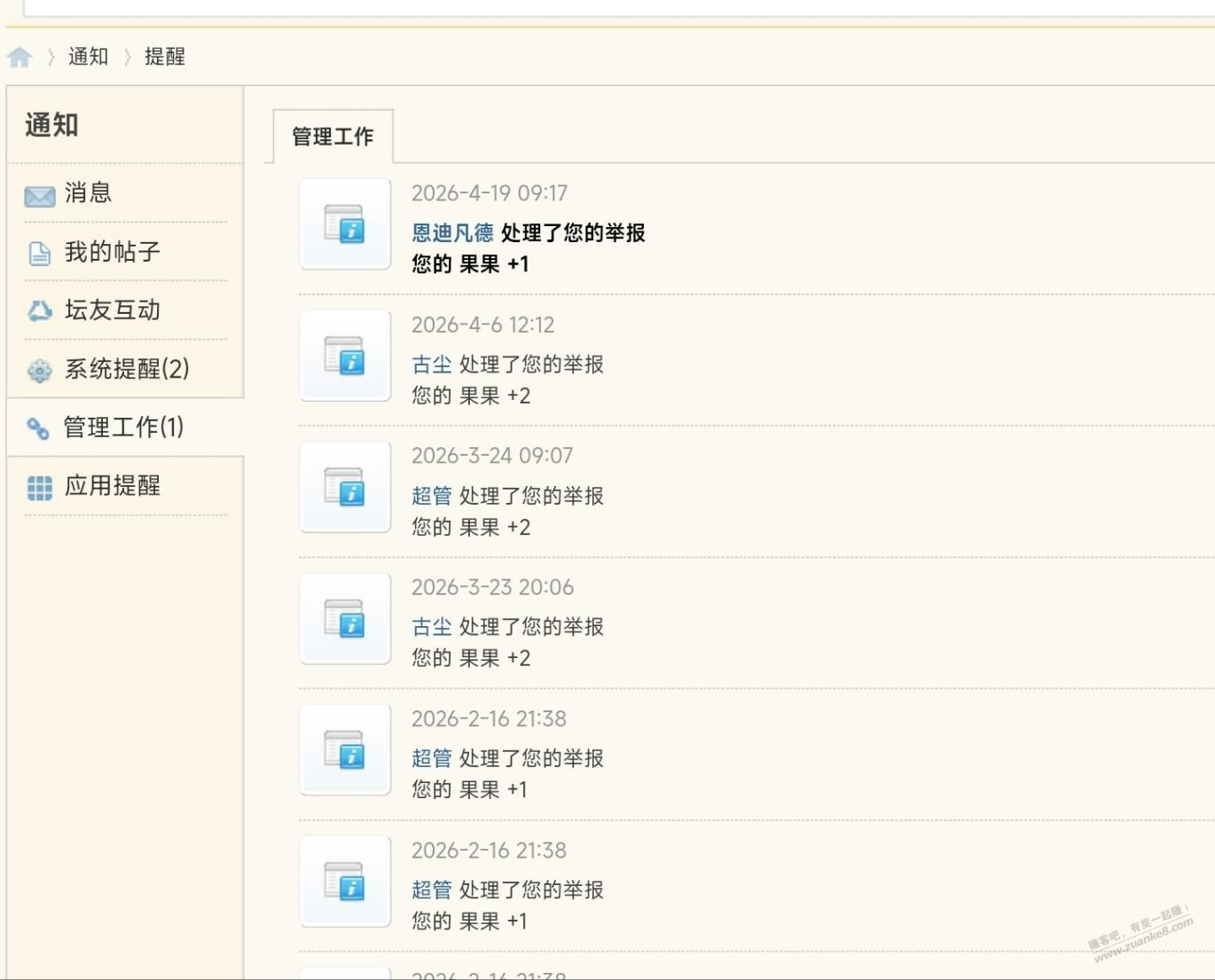1215x980 pixels.
Task: Open 系统提醒(2) in sidebar menu
Action: [x=127, y=369]
